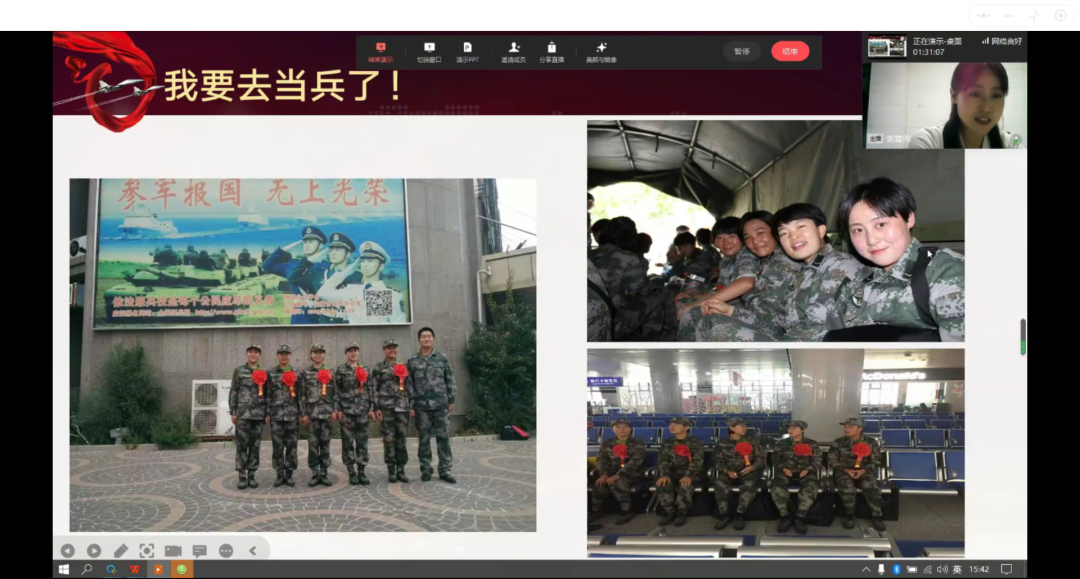Open WPS Office from the taskbar
The image size is (1080, 579).
[133, 569]
